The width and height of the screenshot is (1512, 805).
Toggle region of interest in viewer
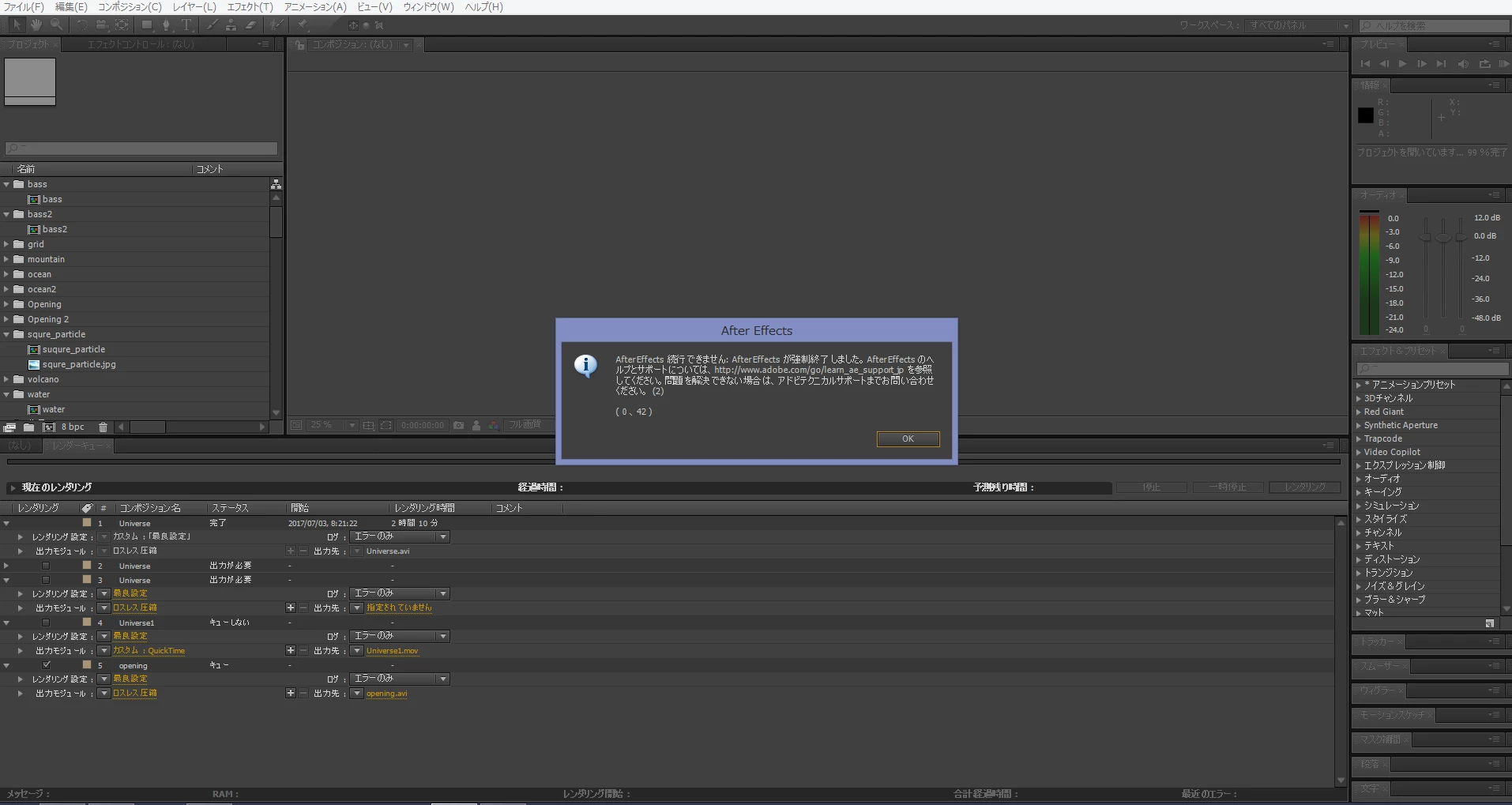click(386, 425)
